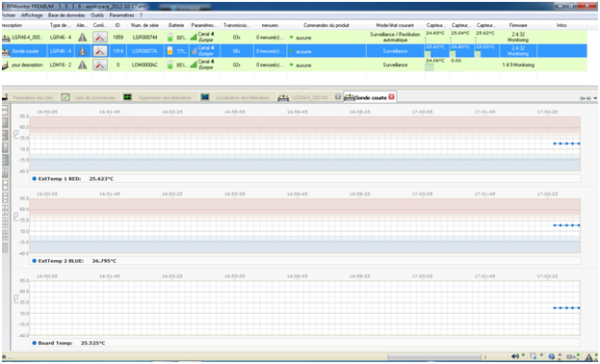Click the alert triangle in Sonde courte row
Viewport: 600px width, 364px height.
(82, 51)
